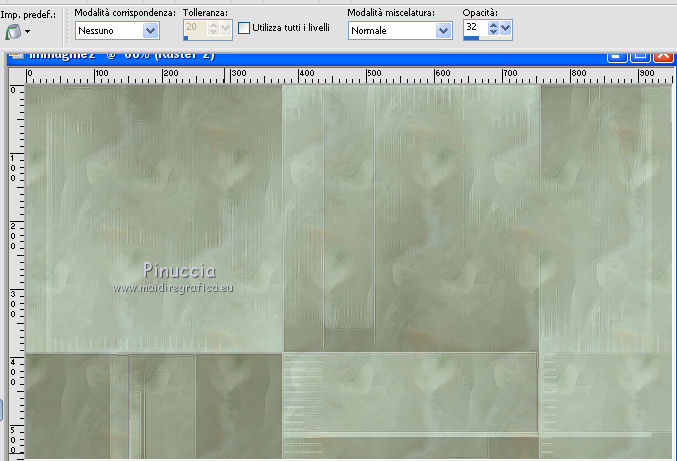Click the Tolleranza label
The image size is (677, 461).
(x=205, y=13)
